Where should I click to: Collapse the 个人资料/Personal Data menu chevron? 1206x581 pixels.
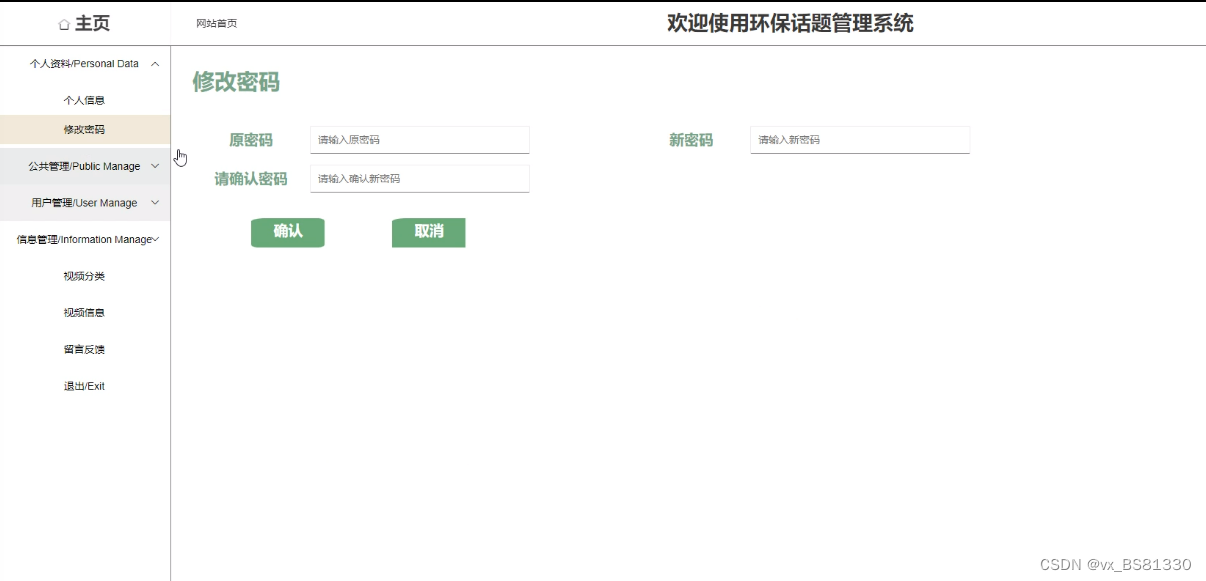click(155, 63)
